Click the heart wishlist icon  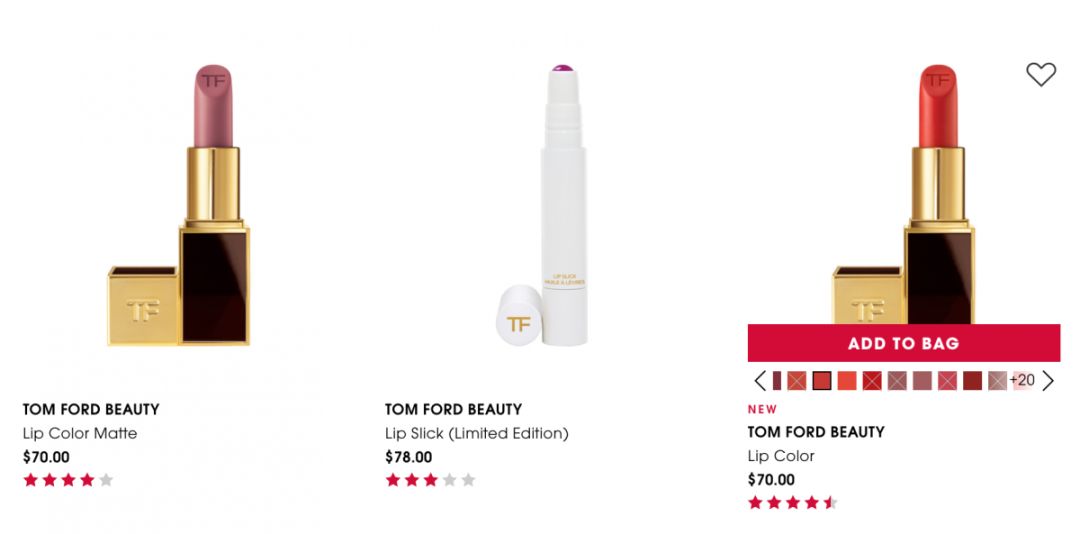pyautogui.click(x=1040, y=74)
